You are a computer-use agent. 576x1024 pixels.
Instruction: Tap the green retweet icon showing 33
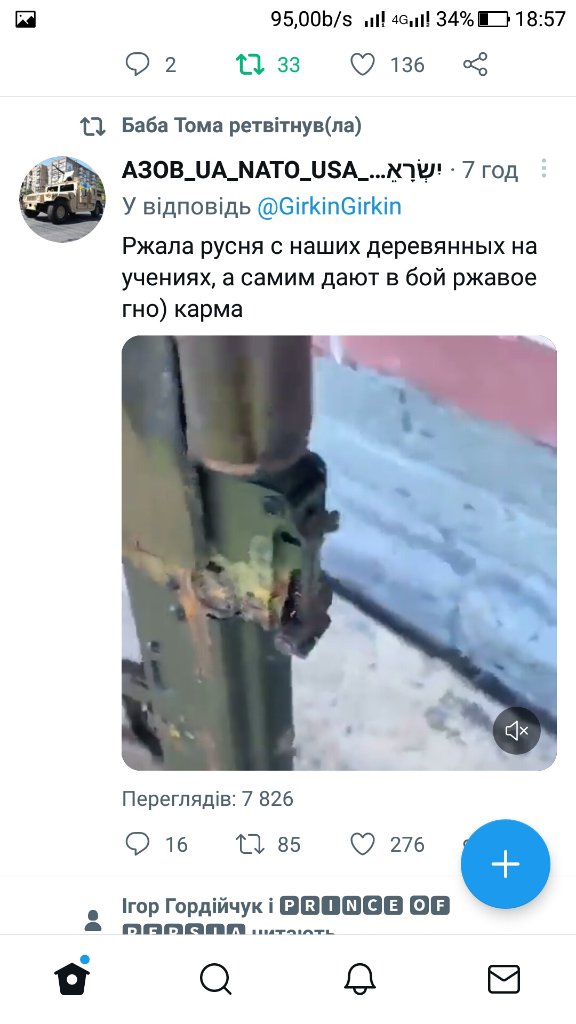[x=249, y=64]
